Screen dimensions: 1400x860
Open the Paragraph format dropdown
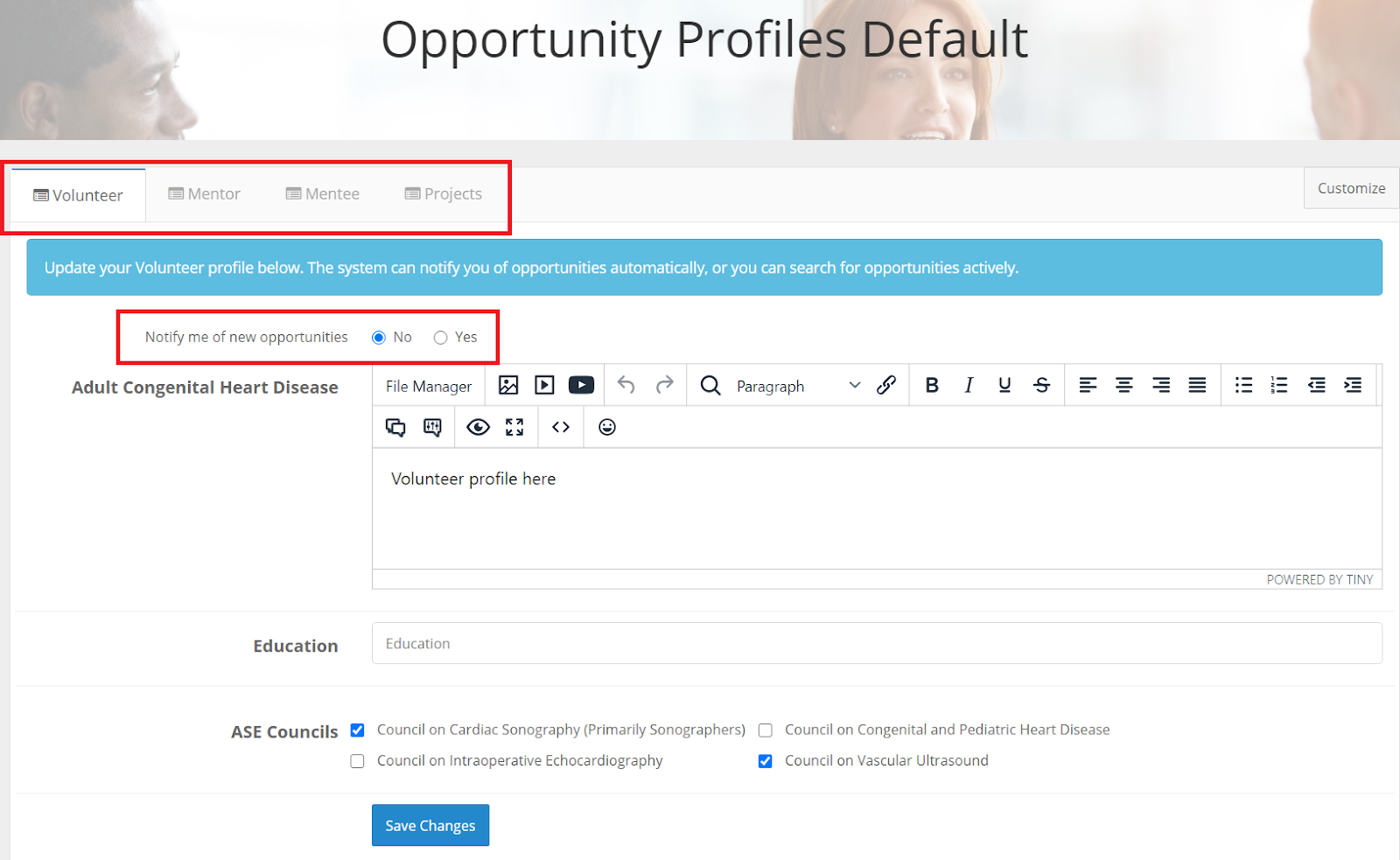coord(798,386)
